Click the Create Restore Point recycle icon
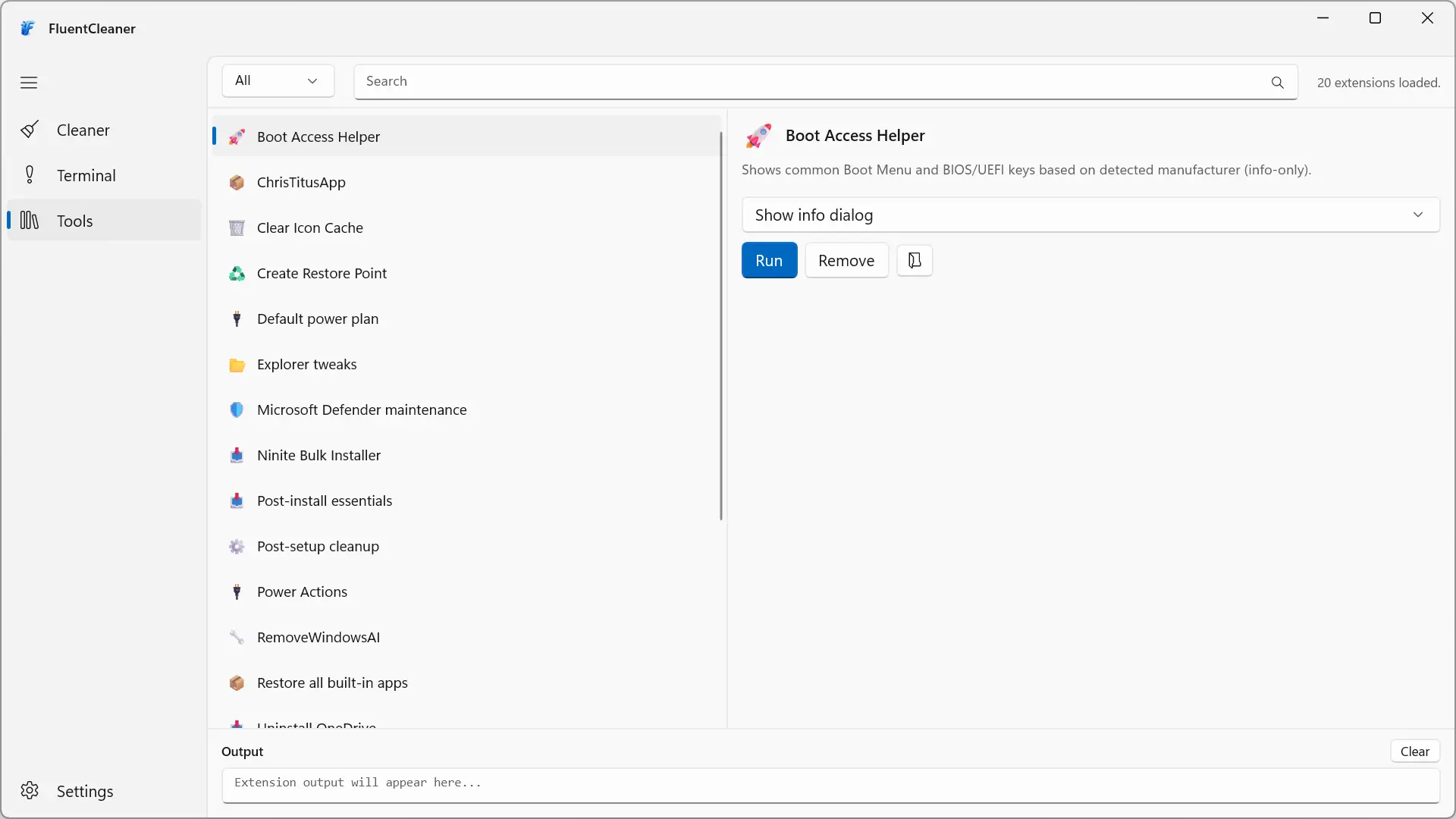 click(x=237, y=274)
